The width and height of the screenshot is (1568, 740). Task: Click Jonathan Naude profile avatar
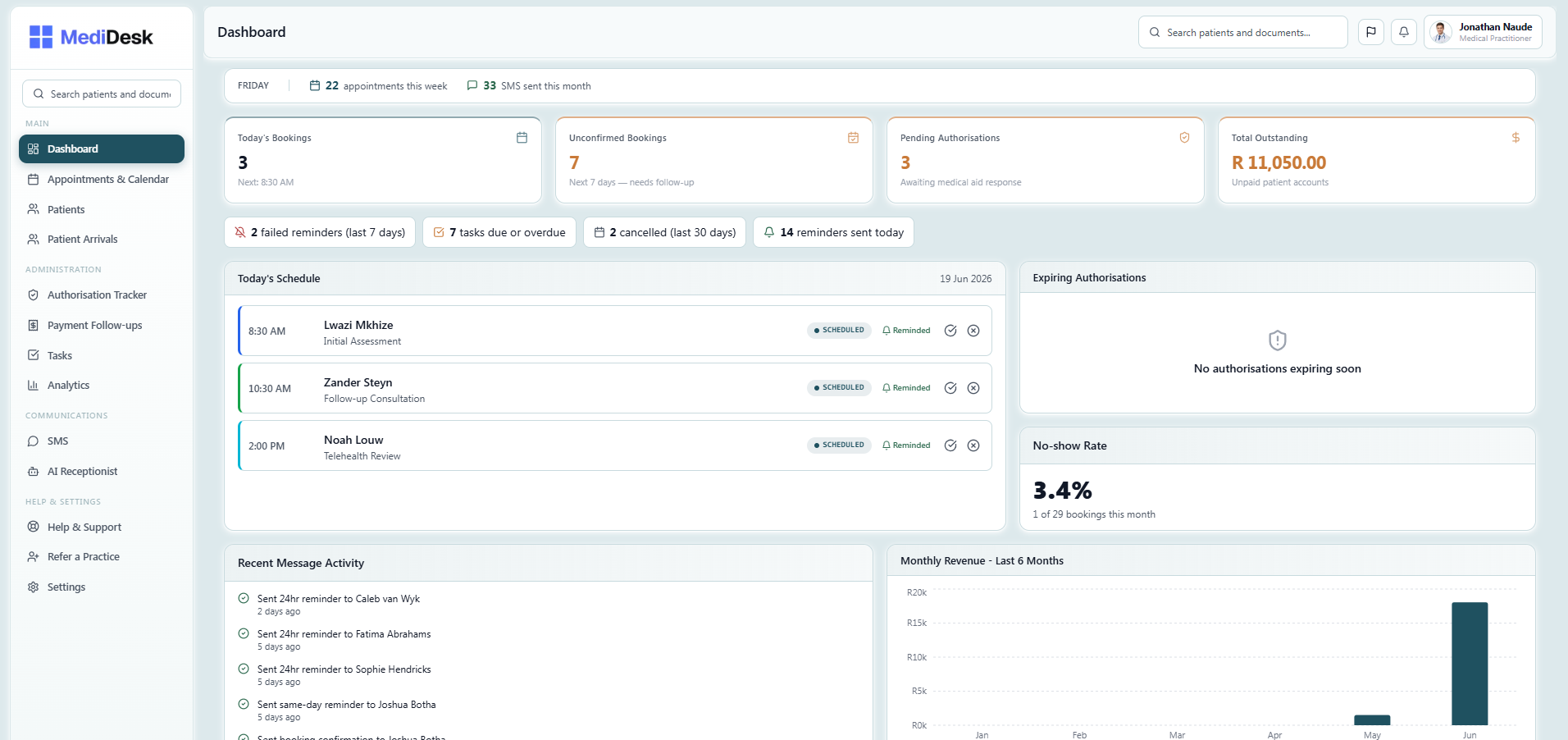click(x=1441, y=32)
